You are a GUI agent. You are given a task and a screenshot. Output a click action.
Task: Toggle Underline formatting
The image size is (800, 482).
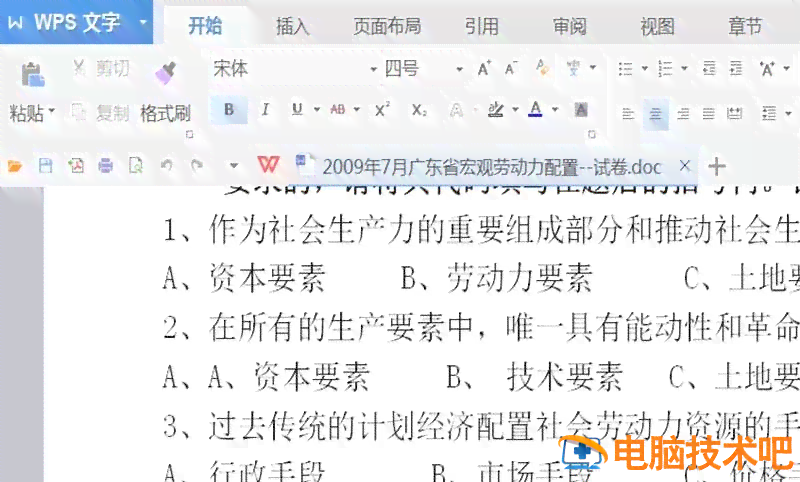297,109
